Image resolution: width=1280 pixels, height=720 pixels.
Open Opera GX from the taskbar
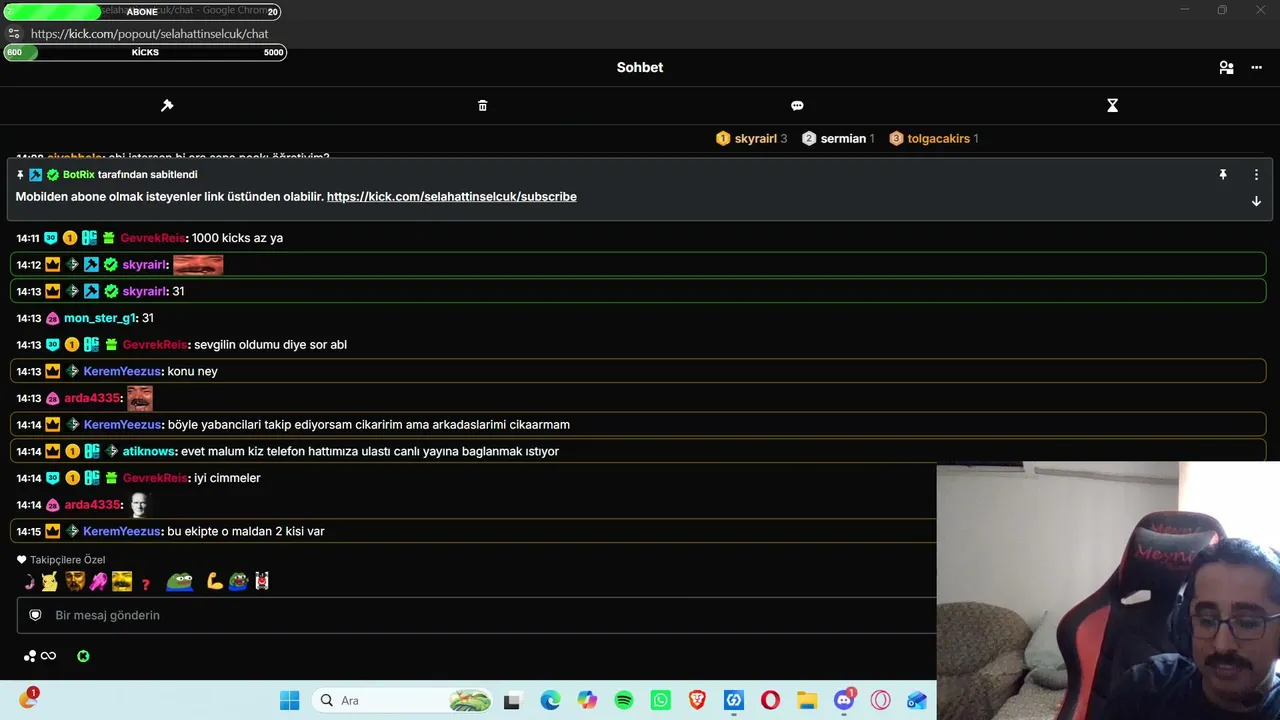tap(880, 700)
